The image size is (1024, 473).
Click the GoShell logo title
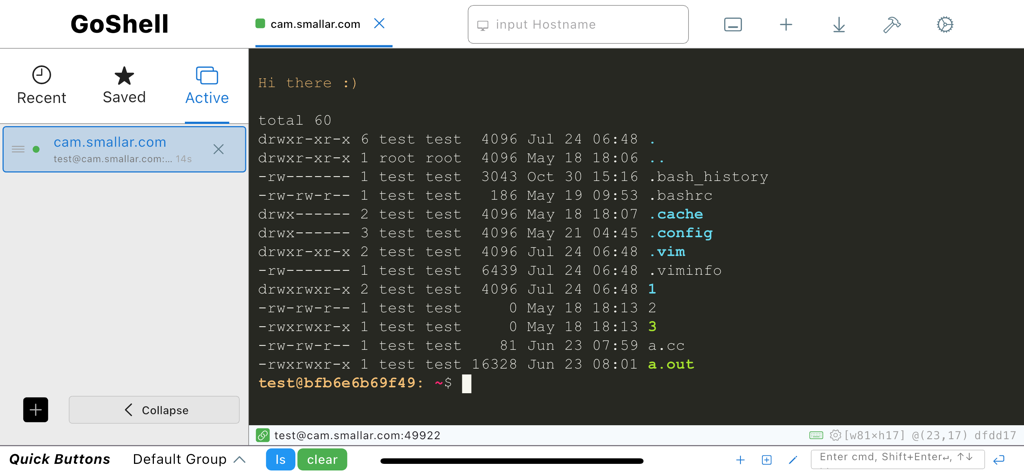[x=120, y=24]
